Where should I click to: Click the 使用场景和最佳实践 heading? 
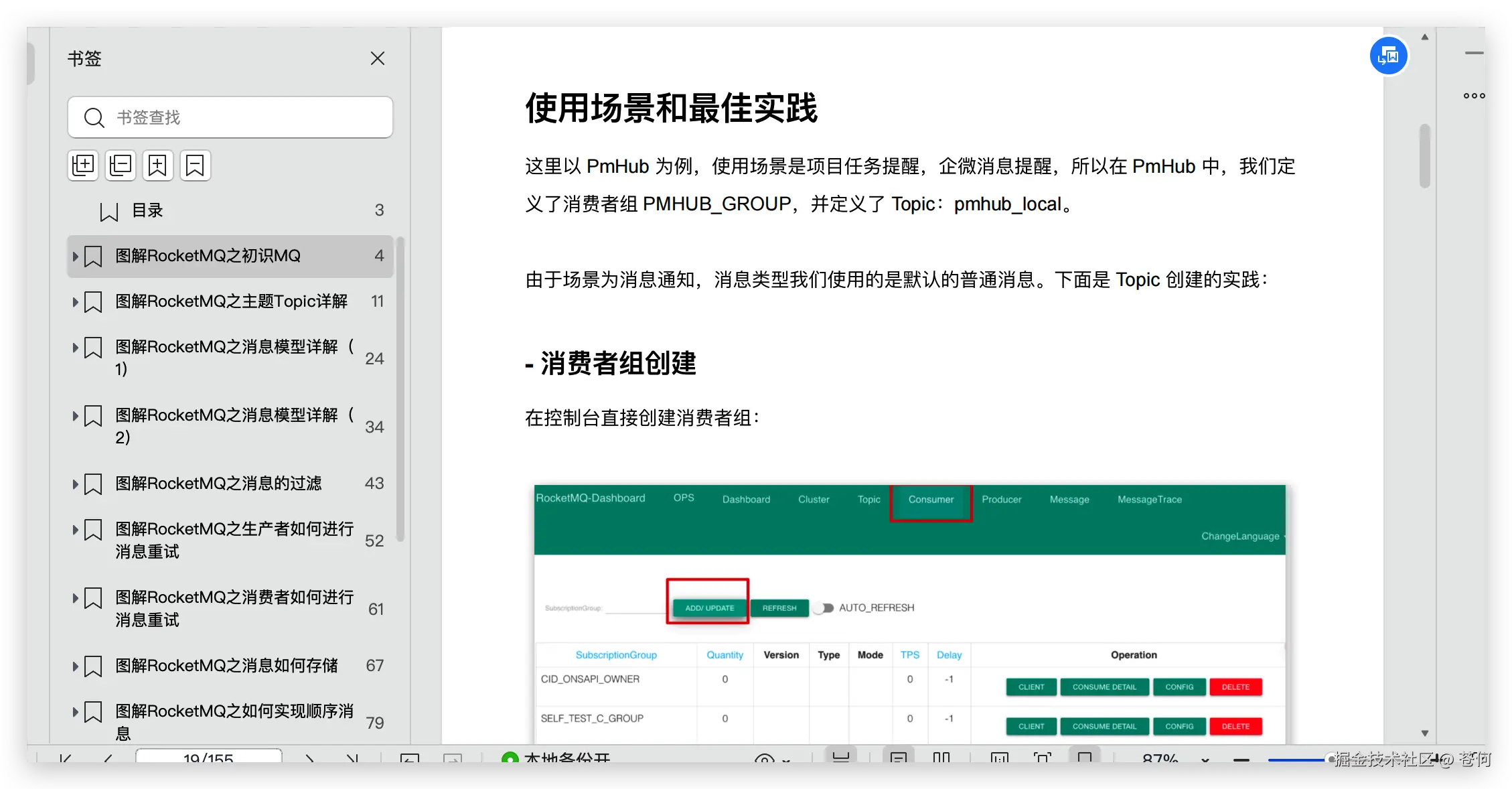671,109
